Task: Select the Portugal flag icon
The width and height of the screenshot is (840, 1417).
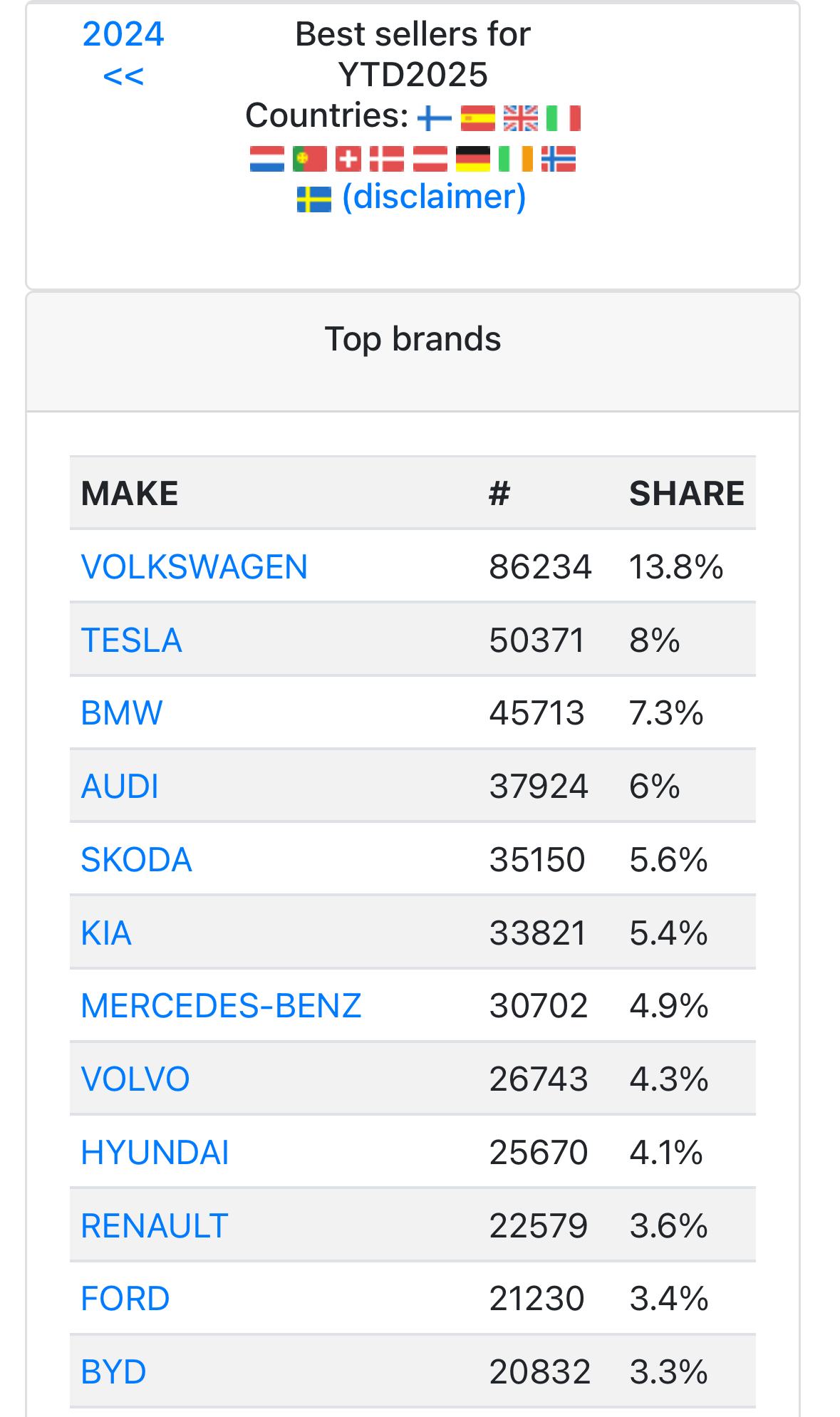Action: (309, 158)
